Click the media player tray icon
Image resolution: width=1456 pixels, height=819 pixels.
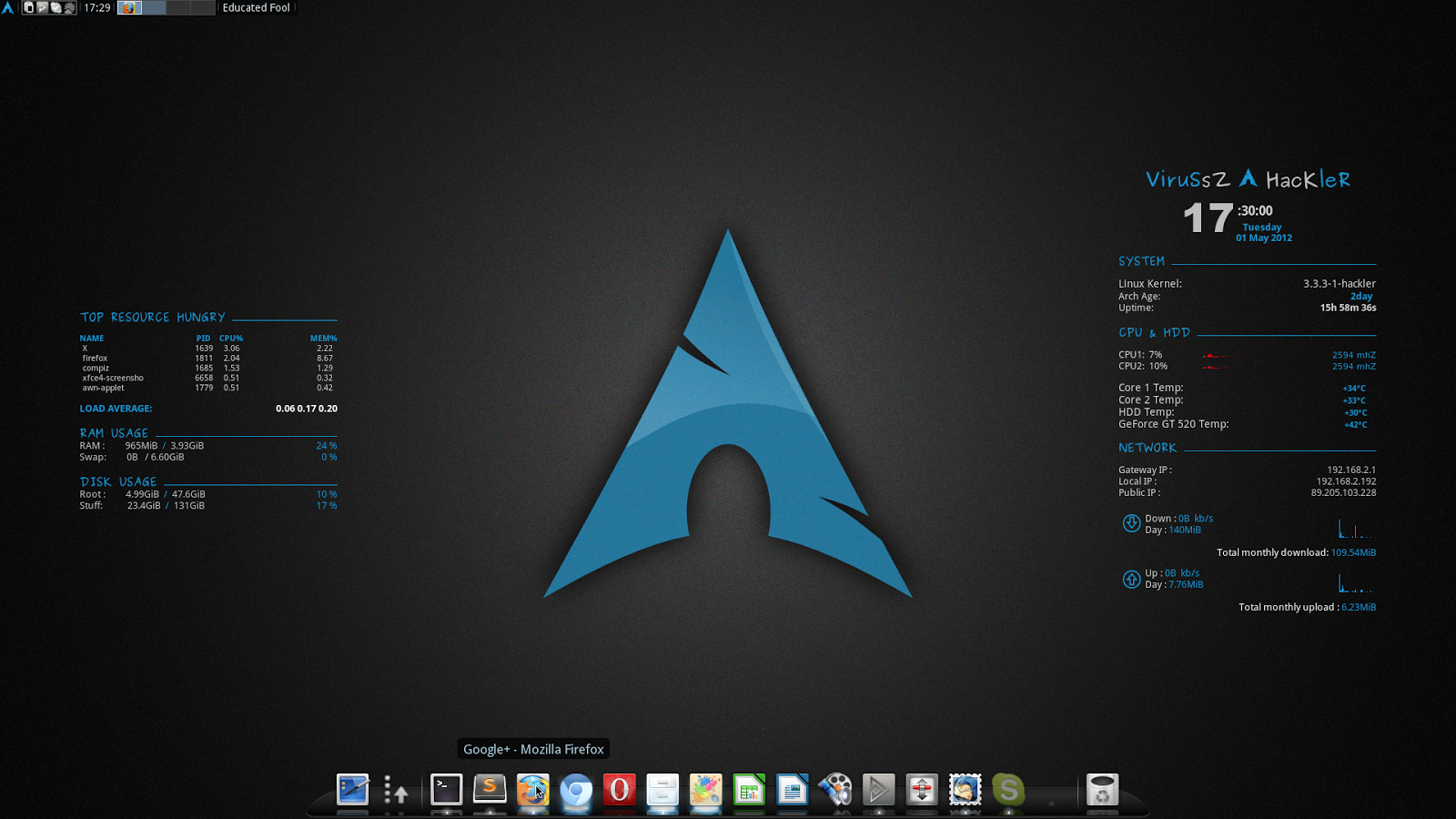point(42,7)
